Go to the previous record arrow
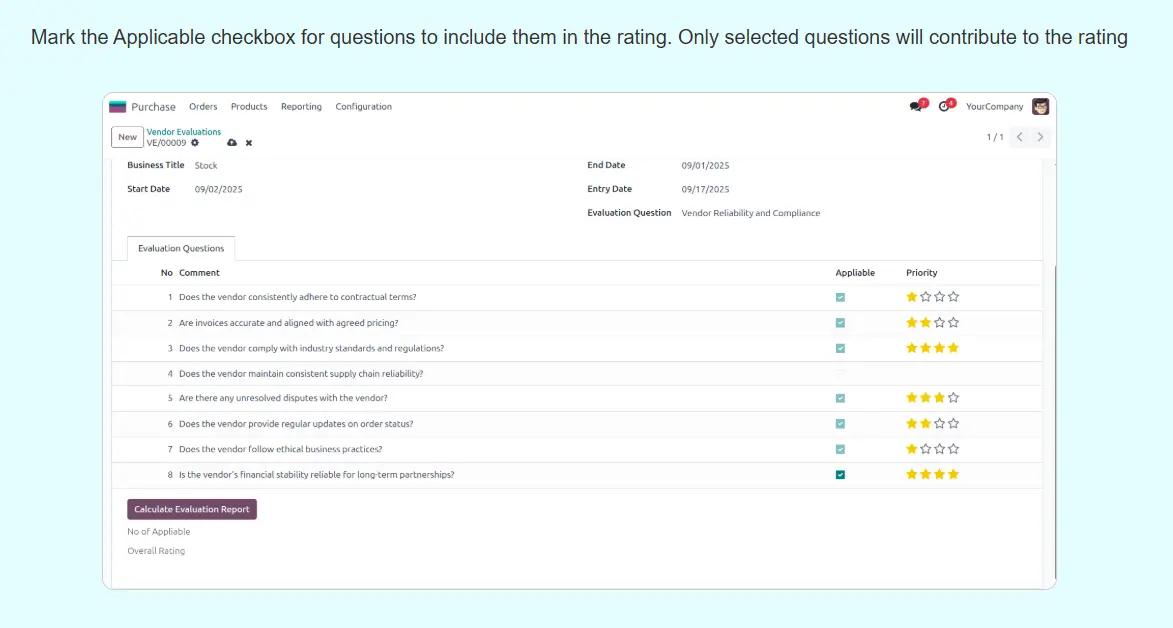Viewport: 1173px width, 628px height. pos(1019,137)
